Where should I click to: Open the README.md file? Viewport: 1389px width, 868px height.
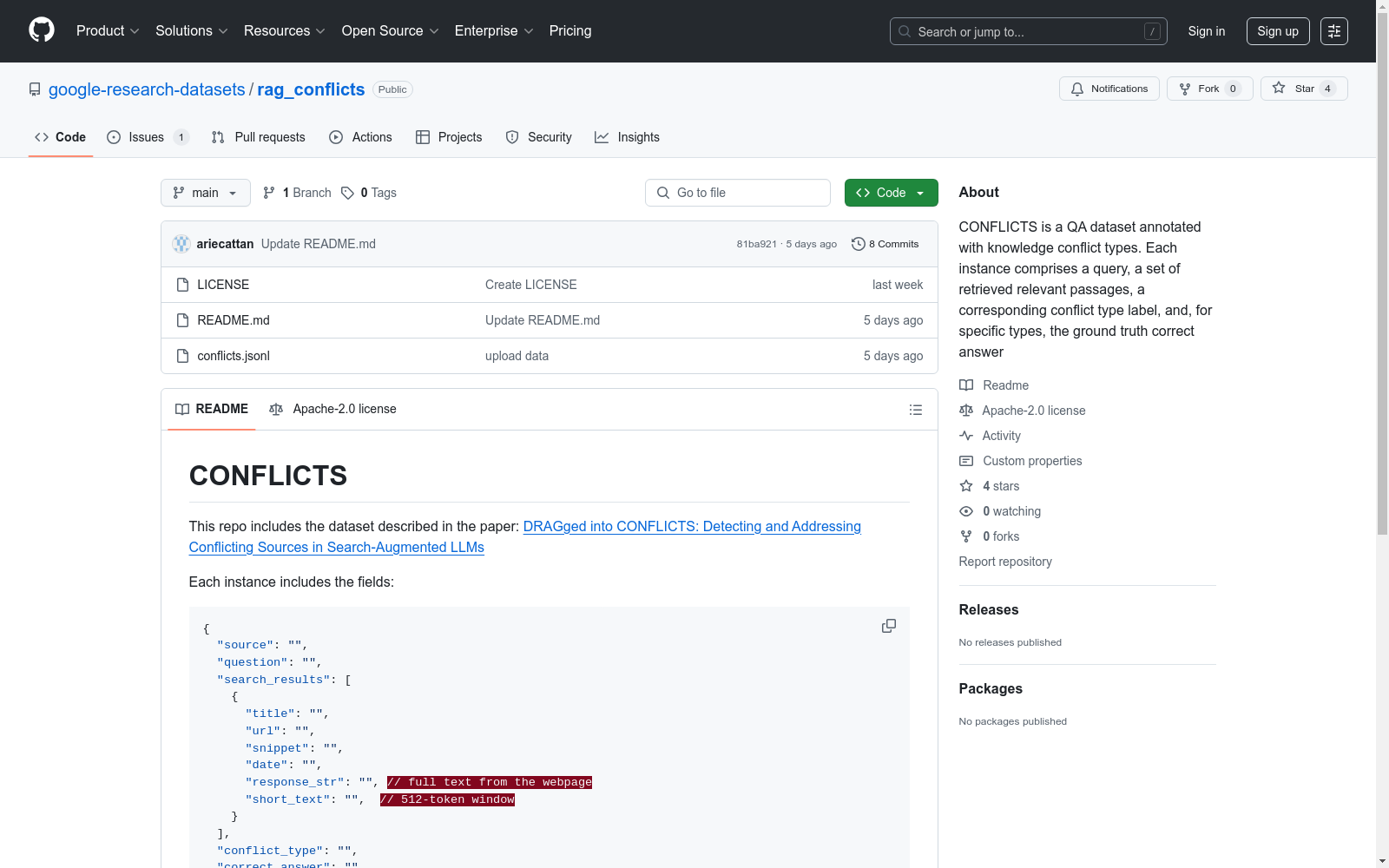pos(234,320)
